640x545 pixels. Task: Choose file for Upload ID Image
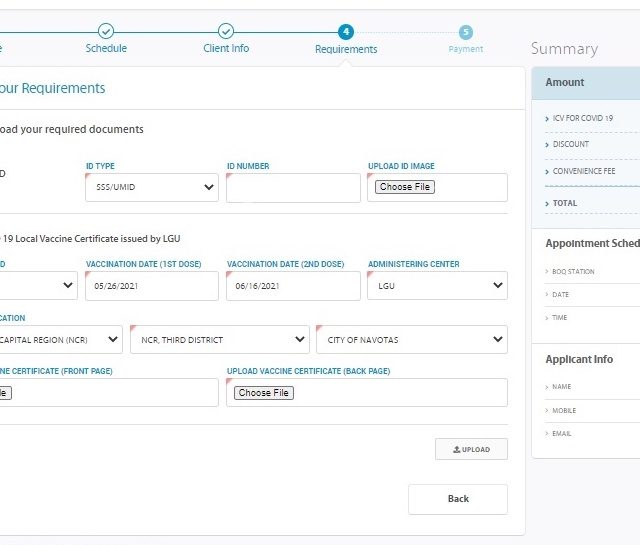tap(405, 187)
